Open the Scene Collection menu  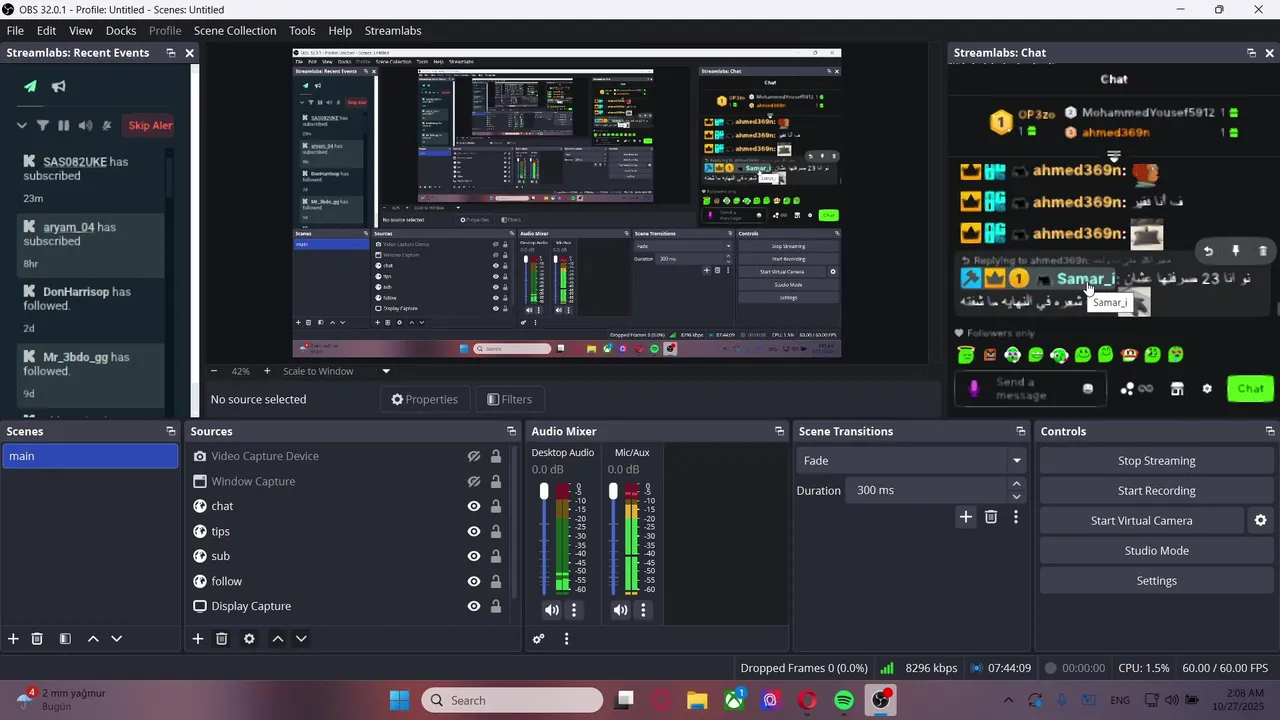coord(235,30)
